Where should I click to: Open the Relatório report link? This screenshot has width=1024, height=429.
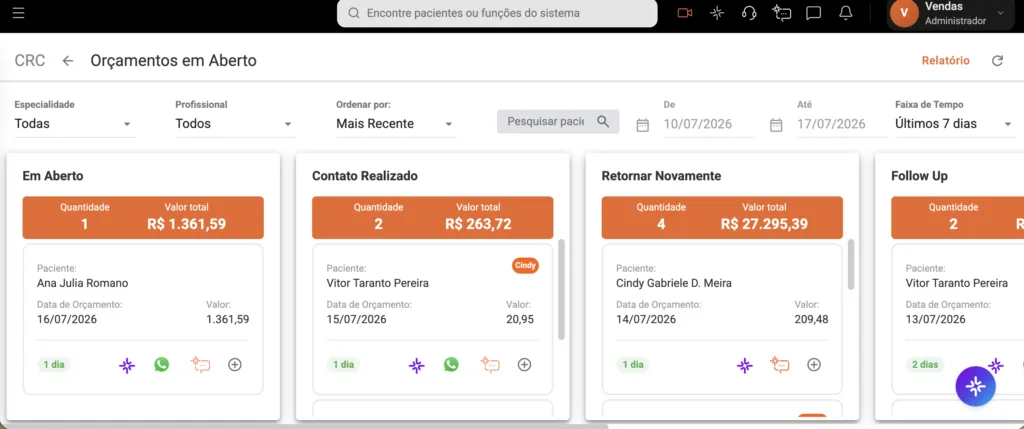945,61
